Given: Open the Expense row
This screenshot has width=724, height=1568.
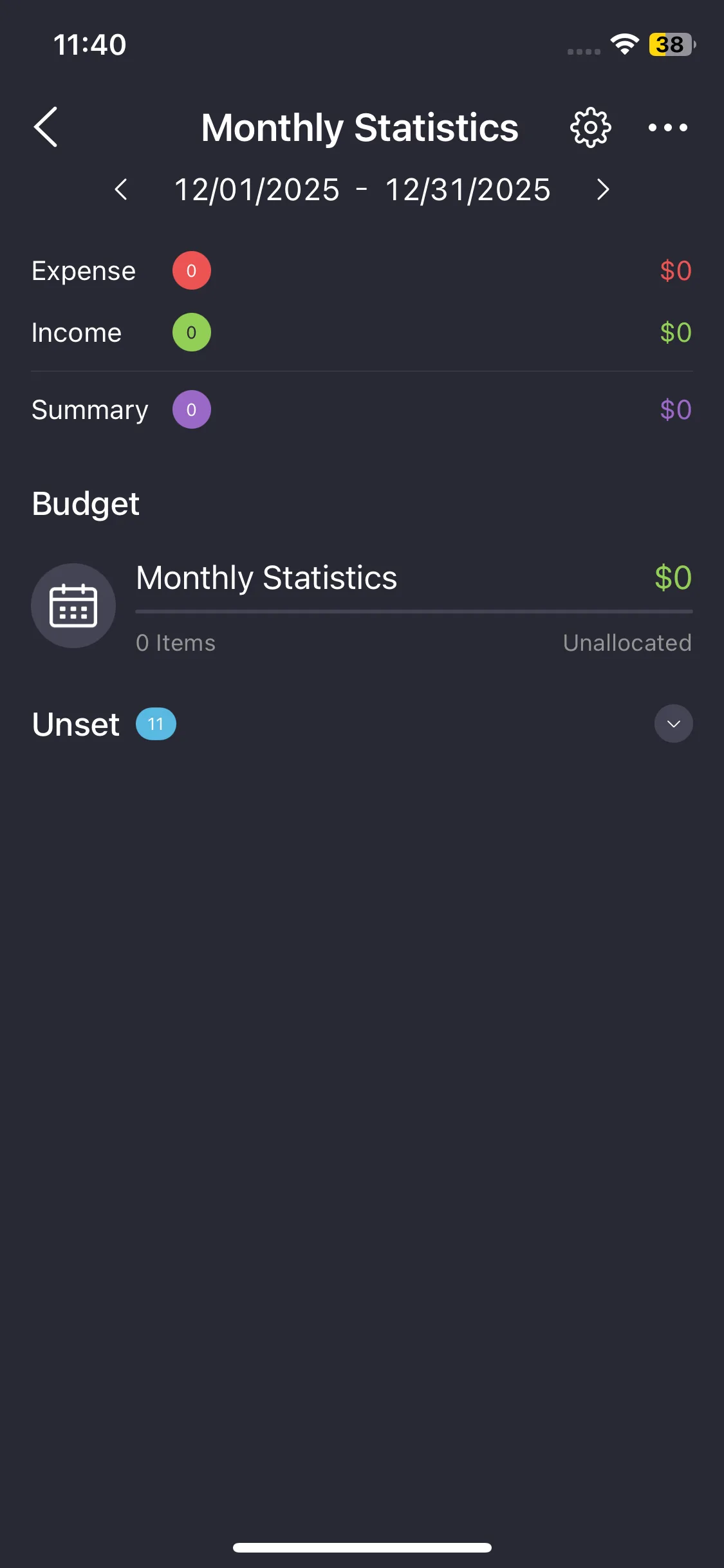Looking at the screenshot, I should point(84,271).
